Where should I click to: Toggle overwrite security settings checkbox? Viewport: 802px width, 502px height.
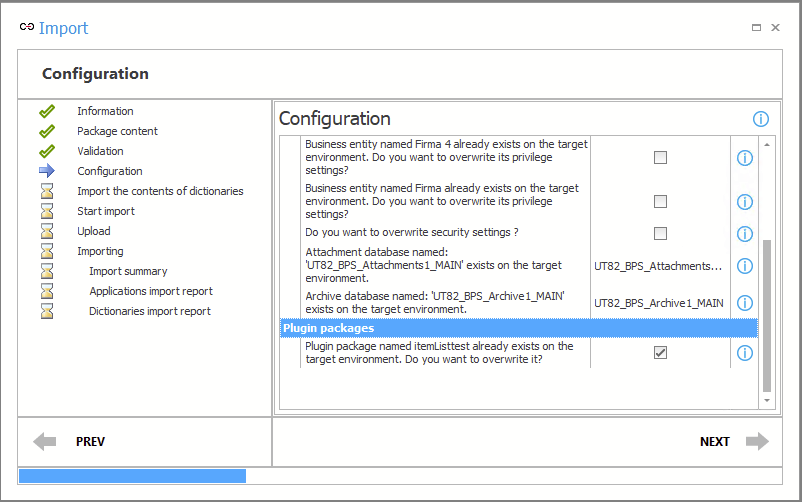[660, 233]
